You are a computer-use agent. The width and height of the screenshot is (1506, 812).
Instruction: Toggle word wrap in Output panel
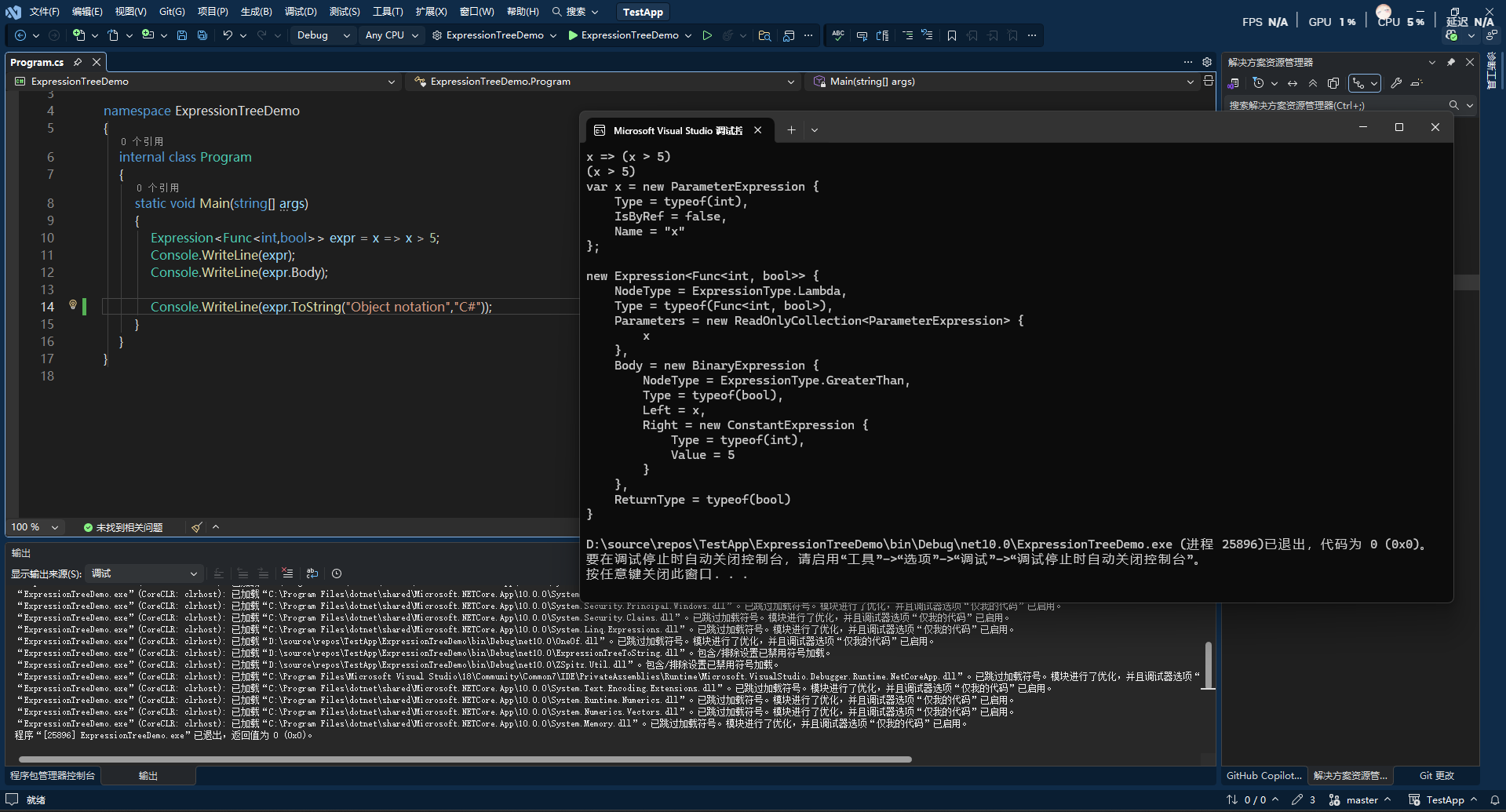click(312, 573)
